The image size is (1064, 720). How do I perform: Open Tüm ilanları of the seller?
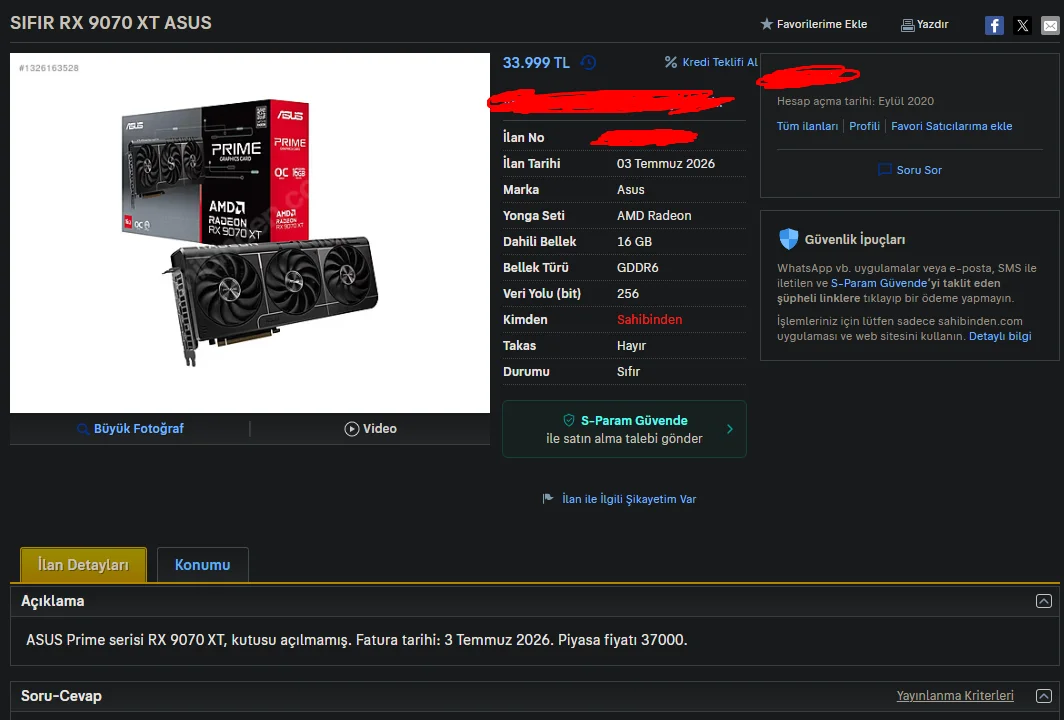pos(807,126)
